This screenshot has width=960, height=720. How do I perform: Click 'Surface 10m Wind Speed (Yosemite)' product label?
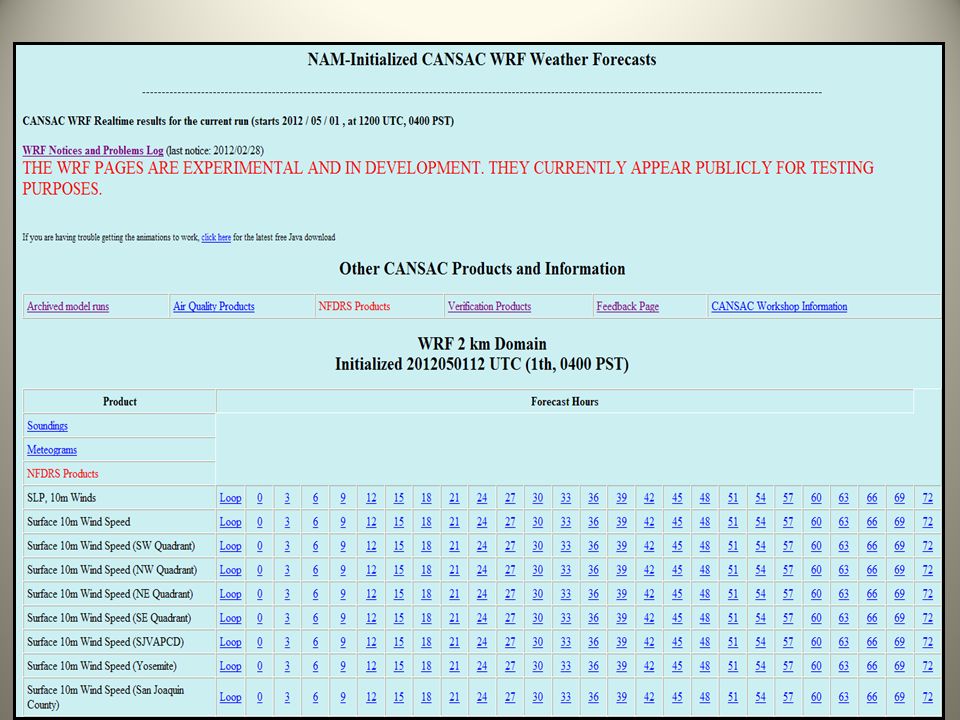tap(102, 666)
